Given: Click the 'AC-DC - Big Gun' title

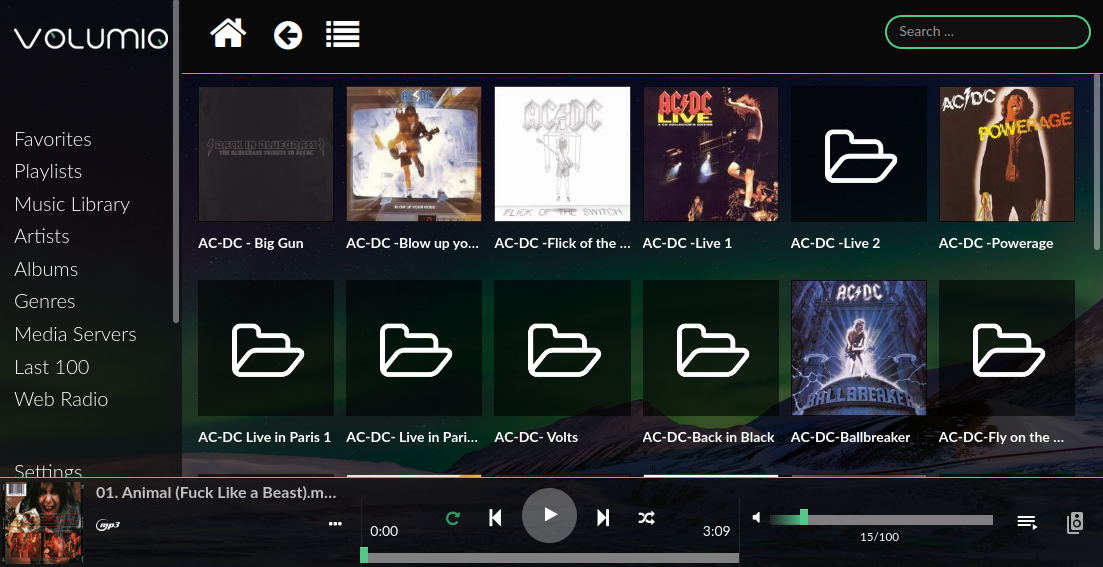Looking at the screenshot, I should 251,243.
